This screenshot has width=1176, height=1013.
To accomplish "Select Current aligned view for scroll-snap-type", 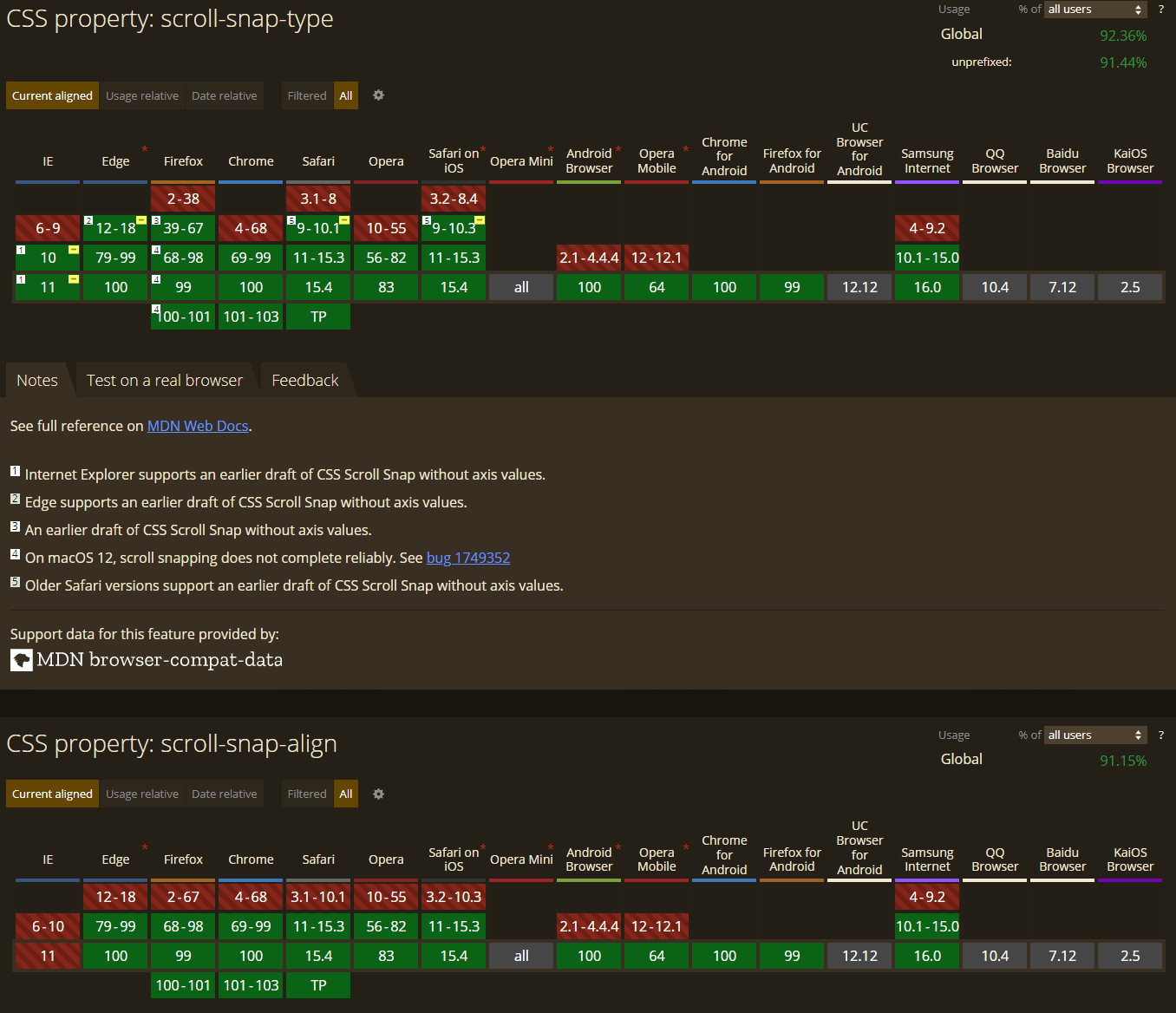I will pyautogui.click(x=52, y=95).
